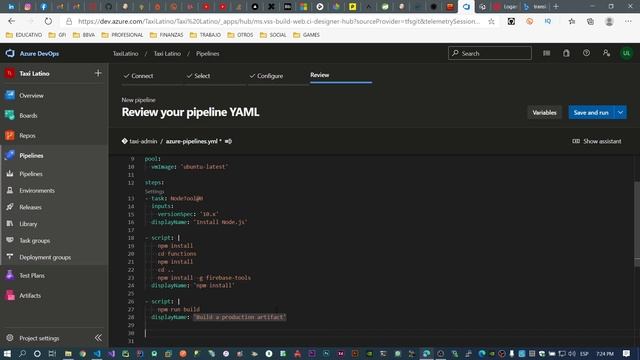Open a new browser tab with plus button
The width and height of the screenshot is (640, 360).
pos(556,7)
